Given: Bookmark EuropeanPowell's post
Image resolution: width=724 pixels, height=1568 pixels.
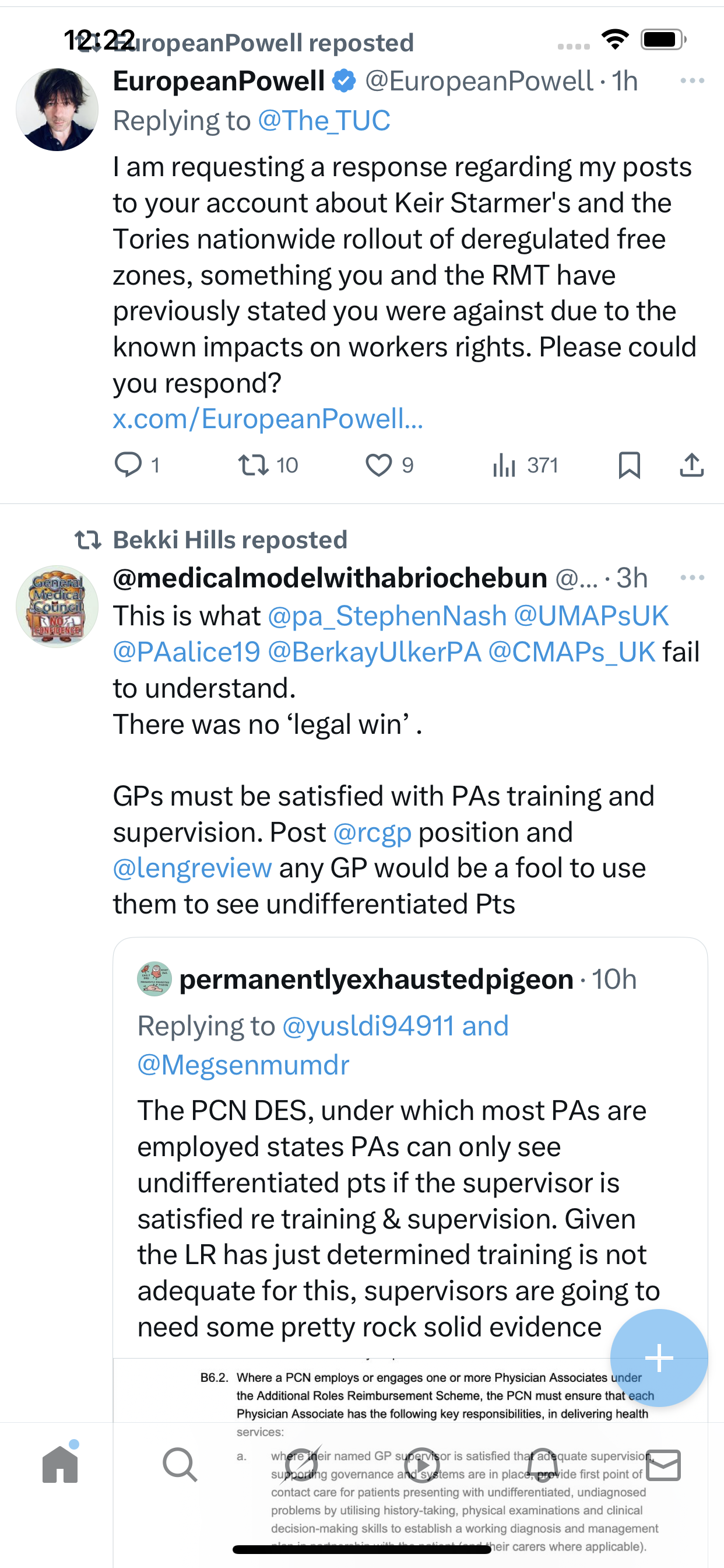Looking at the screenshot, I should click(x=629, y=466).
